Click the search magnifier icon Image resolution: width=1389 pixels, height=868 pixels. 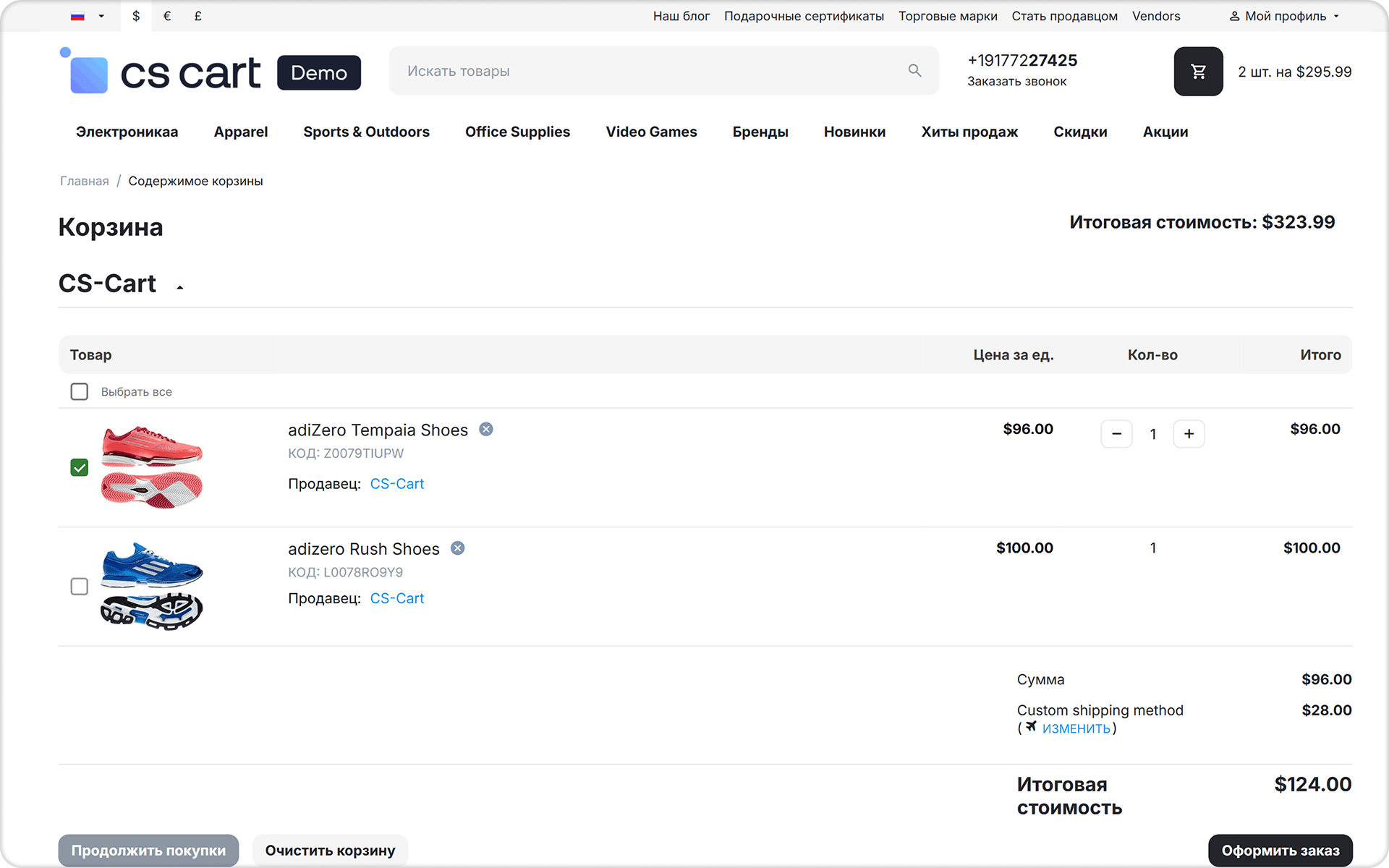click(x=914, y=71)
